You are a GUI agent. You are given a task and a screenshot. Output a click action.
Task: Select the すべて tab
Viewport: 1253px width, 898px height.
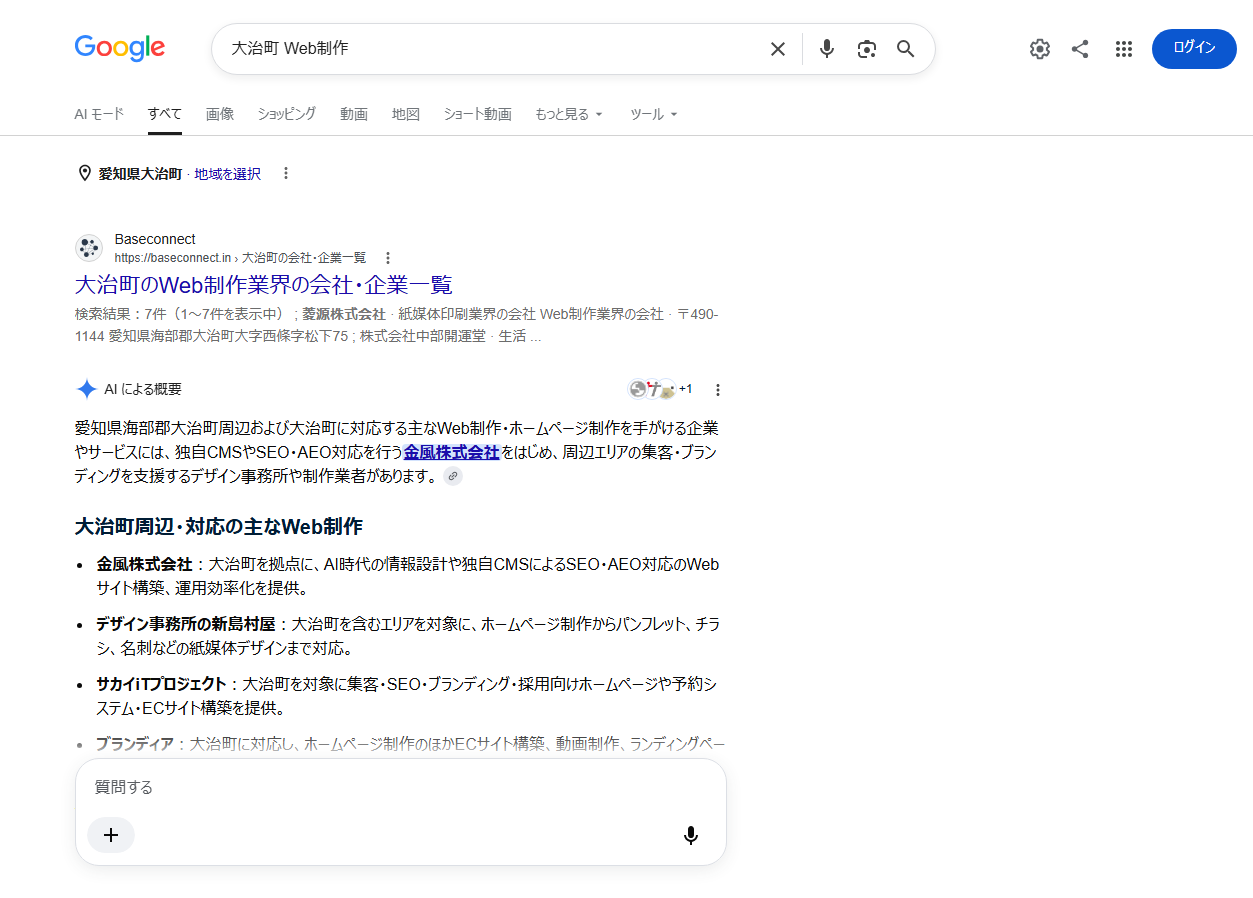pos(165,114)
